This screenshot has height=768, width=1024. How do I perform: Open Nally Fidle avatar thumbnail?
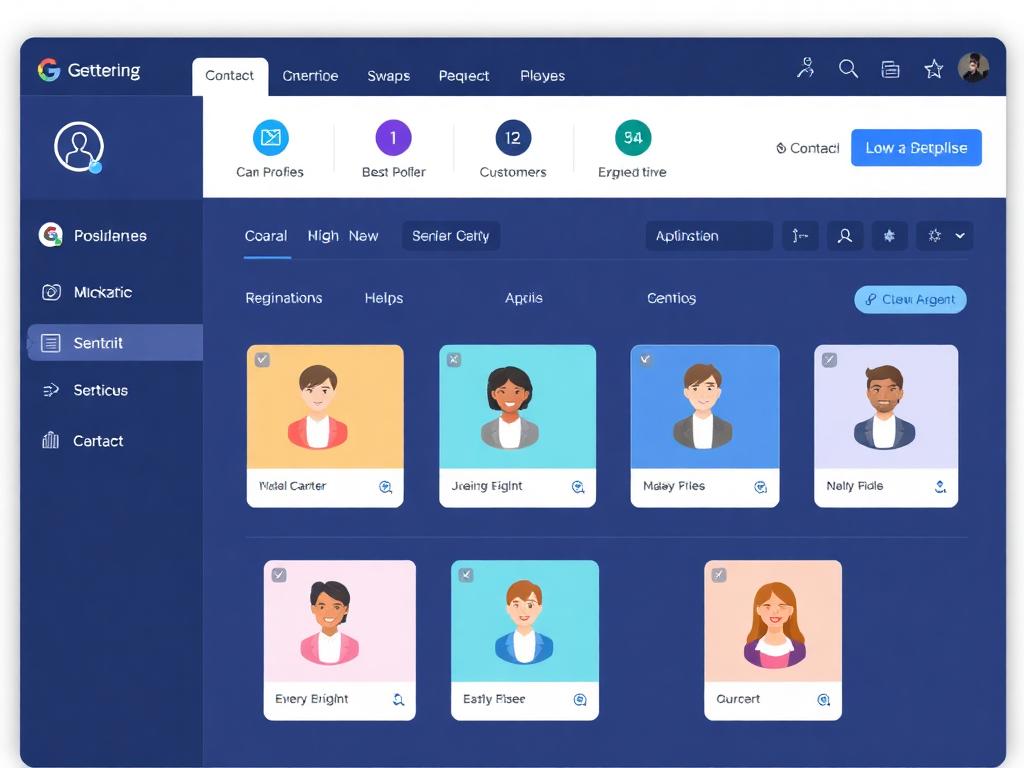pos(884,406)
